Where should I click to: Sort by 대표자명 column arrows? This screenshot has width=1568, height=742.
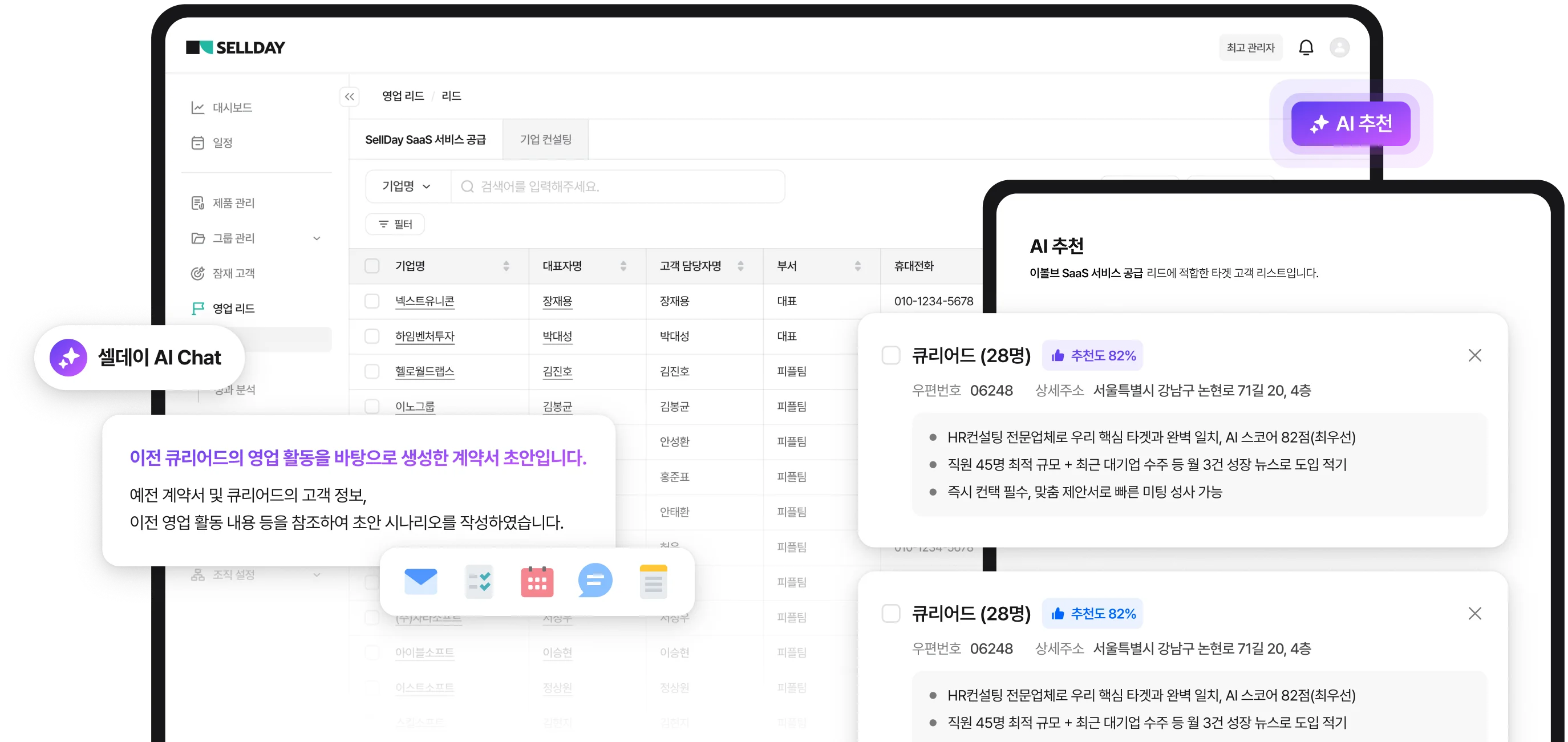623,266
